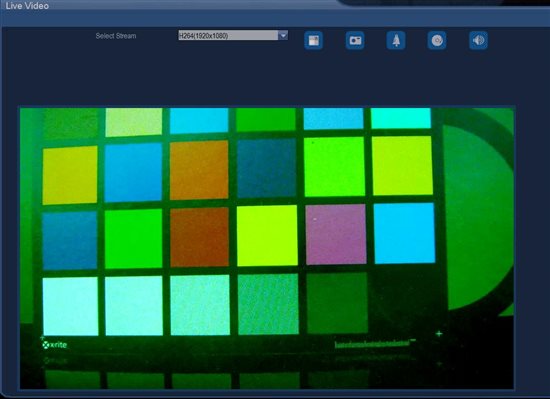This screenshot has width=550, height=399.
Task: Click the disc record icon
Action: [x=437, y=40]
